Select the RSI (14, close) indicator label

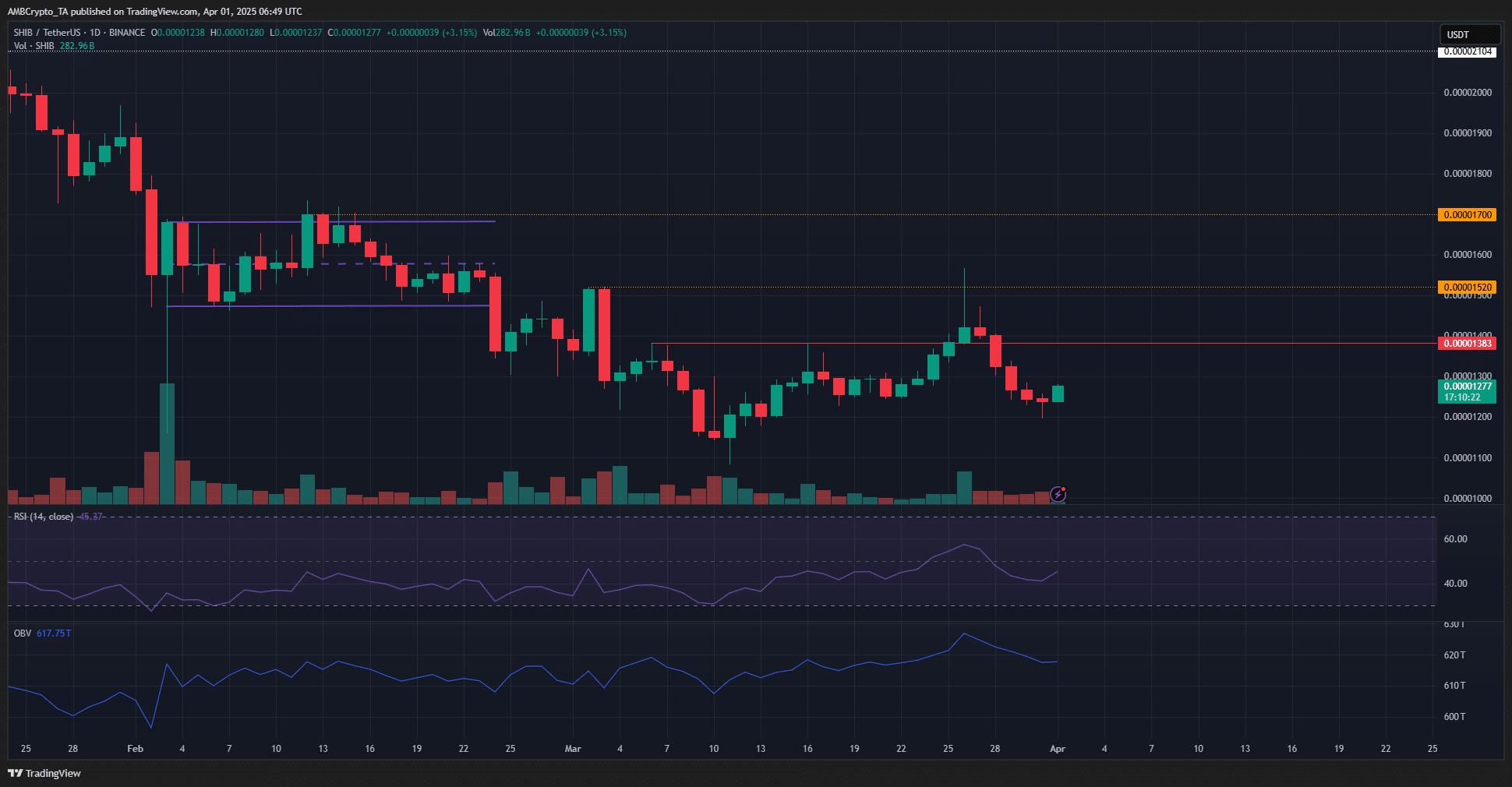[x=44, y=517]
